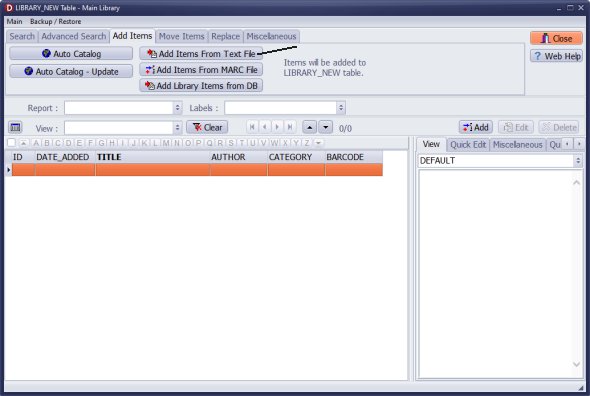Click the table view icon beside View
This screenshot has height=396, width=590.
click(15, 128)
